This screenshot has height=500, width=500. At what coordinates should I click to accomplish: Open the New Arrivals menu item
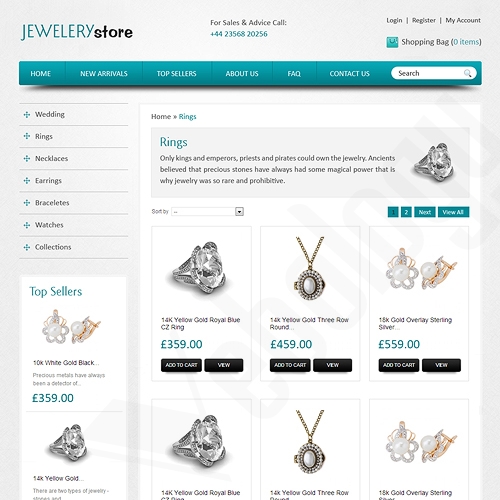tap(104, 74)
